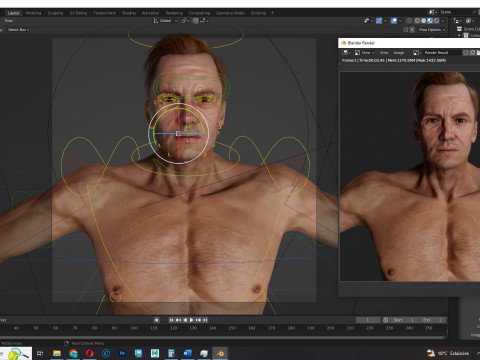This screenshot has height=360, width=480.
Task: Open the Rendering workspace tab
Action: [x=174, y=13]
